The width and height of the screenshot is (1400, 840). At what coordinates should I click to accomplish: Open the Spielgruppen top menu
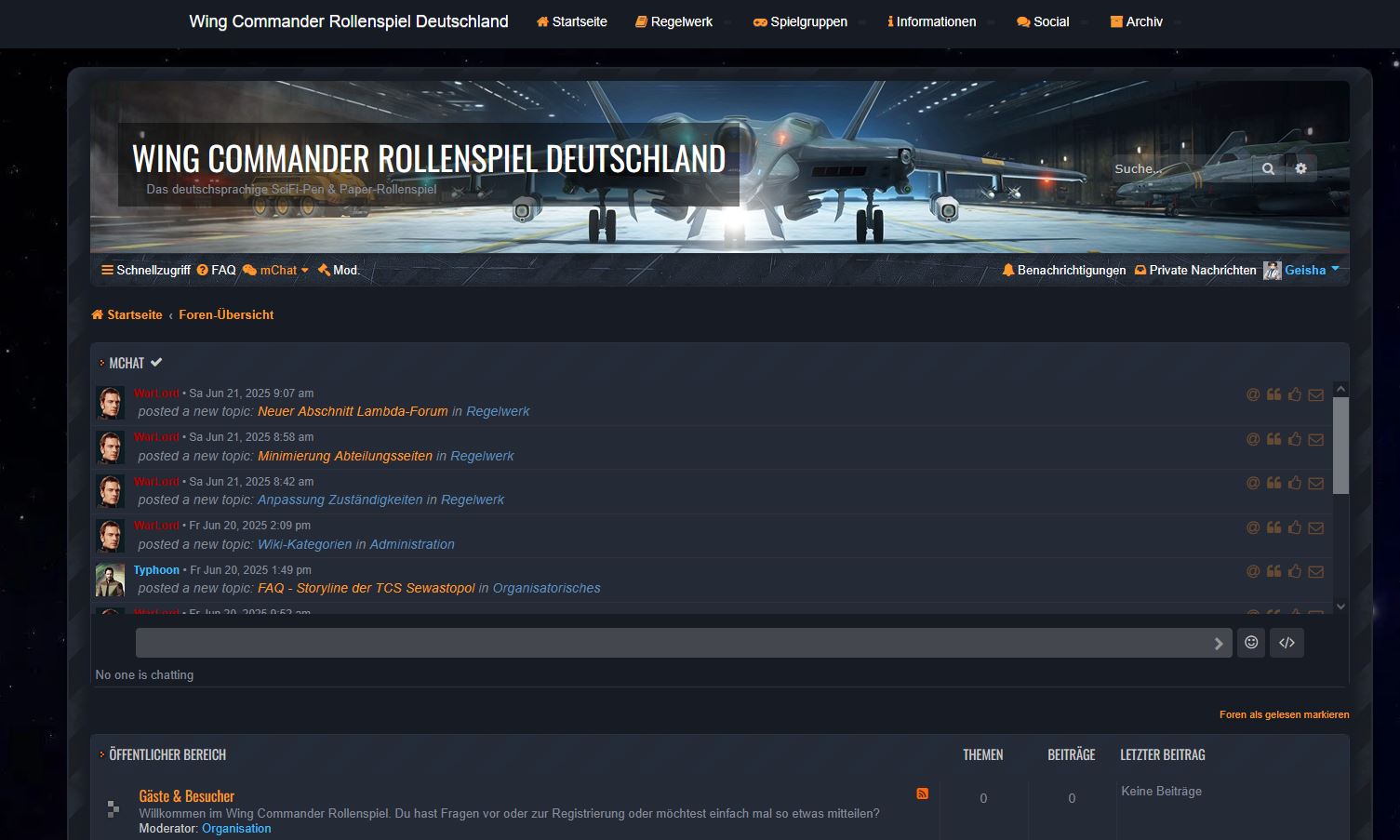(x=800, y=21)
